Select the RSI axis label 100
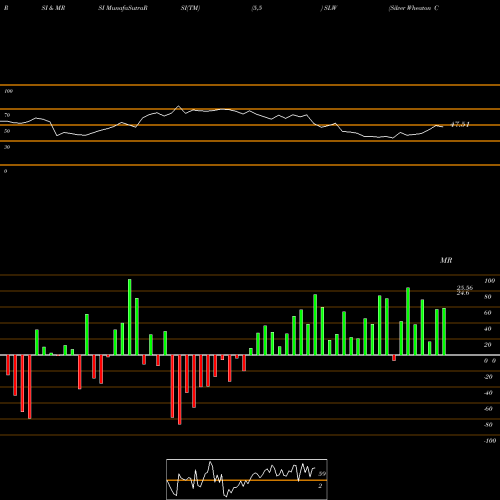 click(9, 91)
